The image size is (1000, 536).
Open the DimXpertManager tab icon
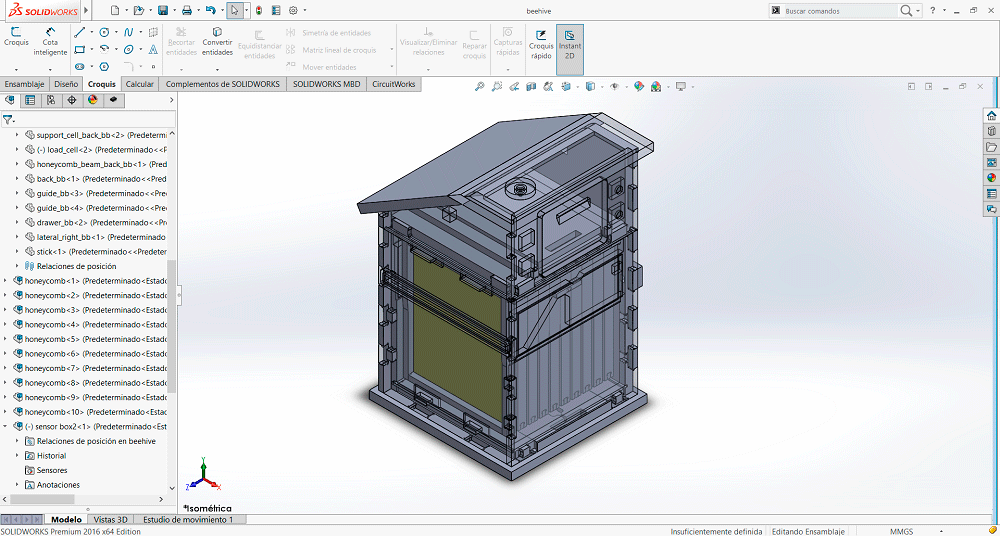click(72, 100)
